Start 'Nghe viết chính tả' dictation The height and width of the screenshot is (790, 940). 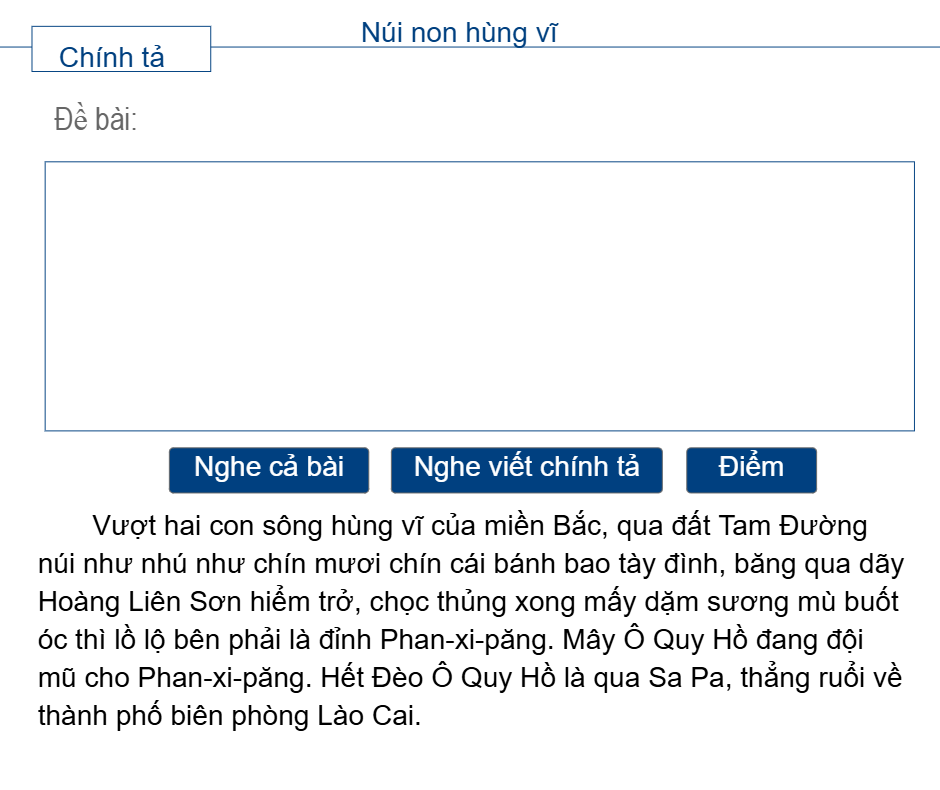pos(526,469)
